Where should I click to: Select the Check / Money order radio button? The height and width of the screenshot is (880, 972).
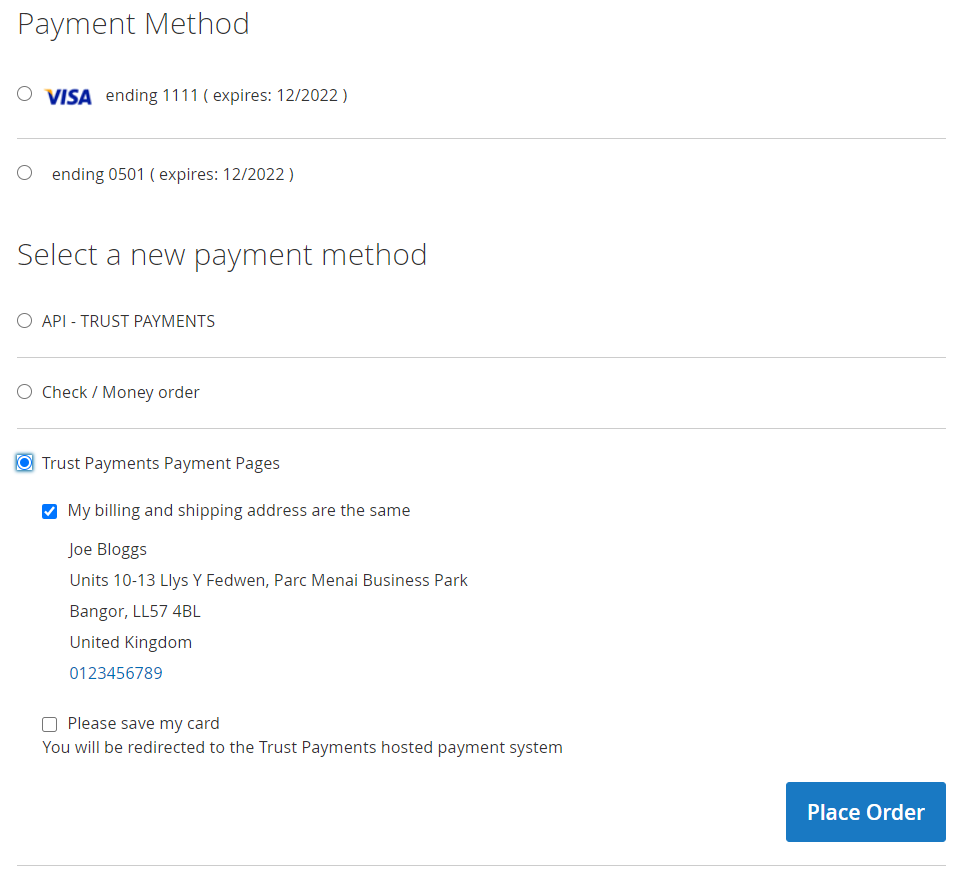pyautogui.click(x=25, y=392)
